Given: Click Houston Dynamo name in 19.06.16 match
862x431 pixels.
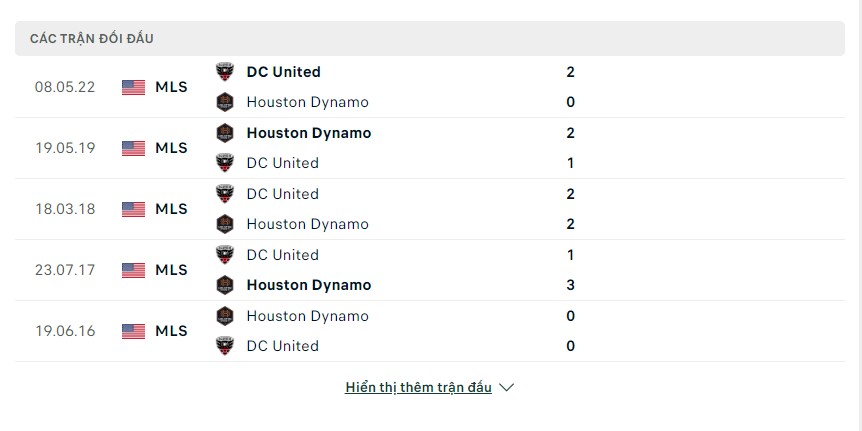Looking at the screenshot, I should (x=308, y=316).
